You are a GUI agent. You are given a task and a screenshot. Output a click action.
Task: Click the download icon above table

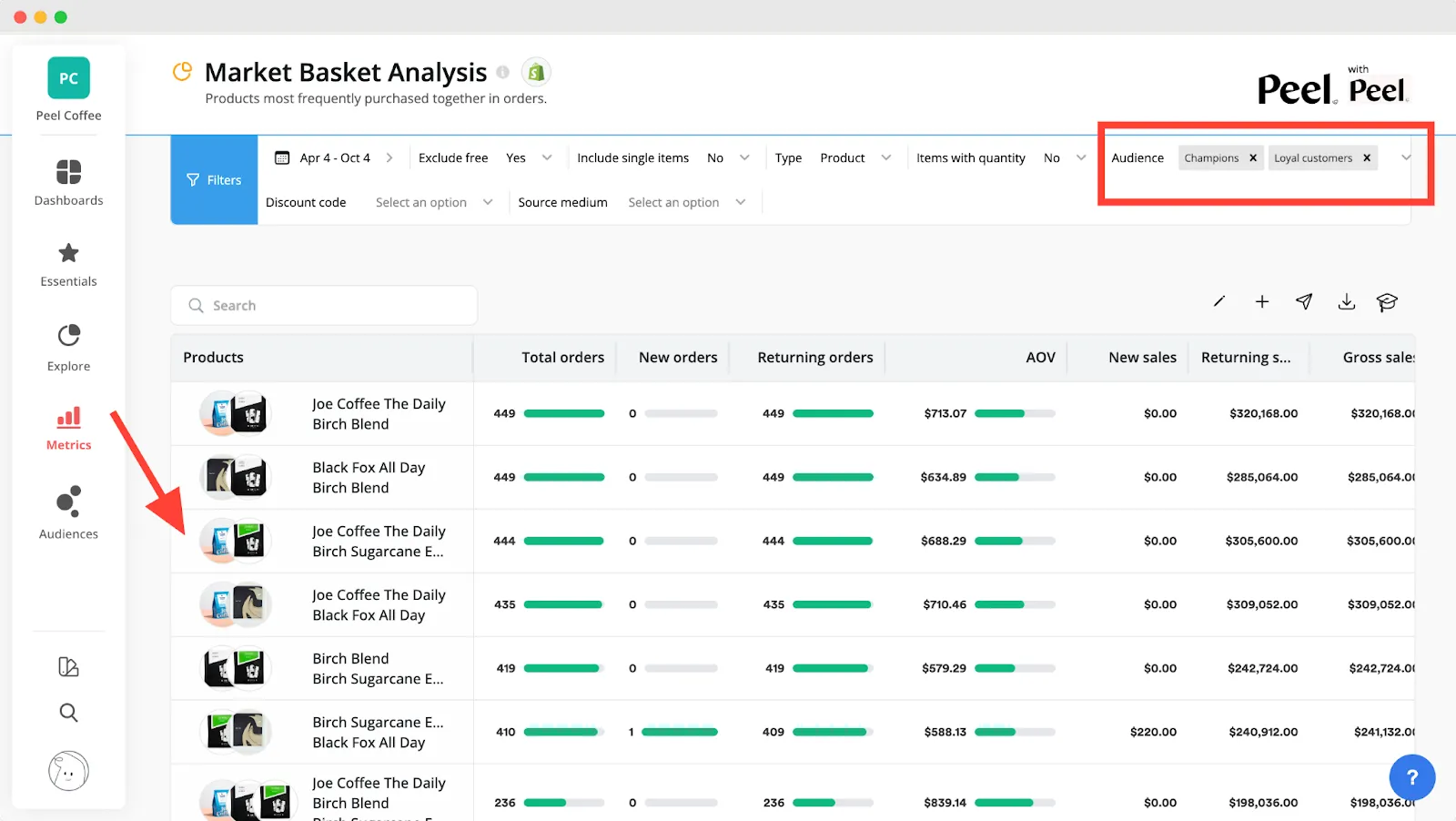1347,301
